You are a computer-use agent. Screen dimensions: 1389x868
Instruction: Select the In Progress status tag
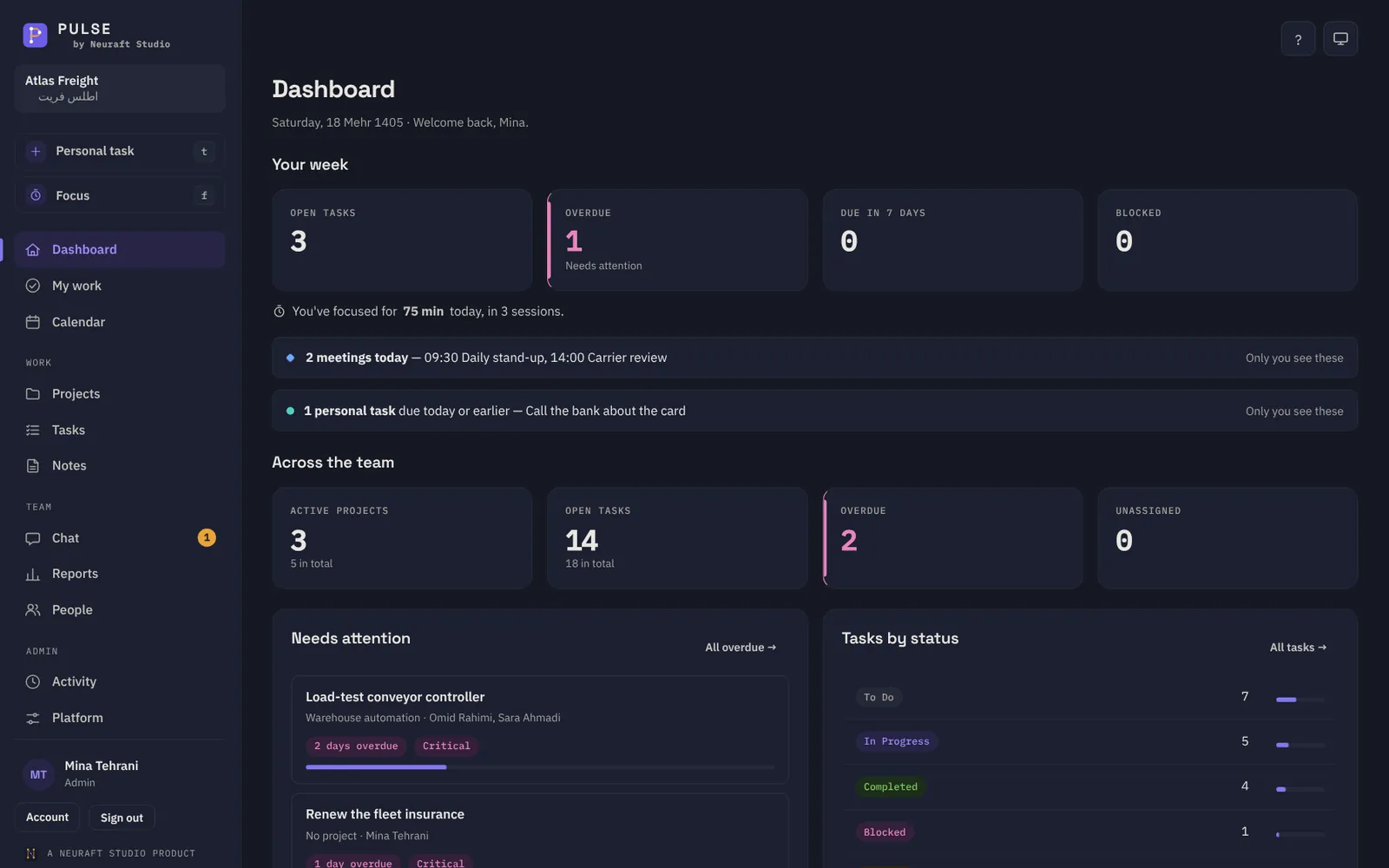897,741
